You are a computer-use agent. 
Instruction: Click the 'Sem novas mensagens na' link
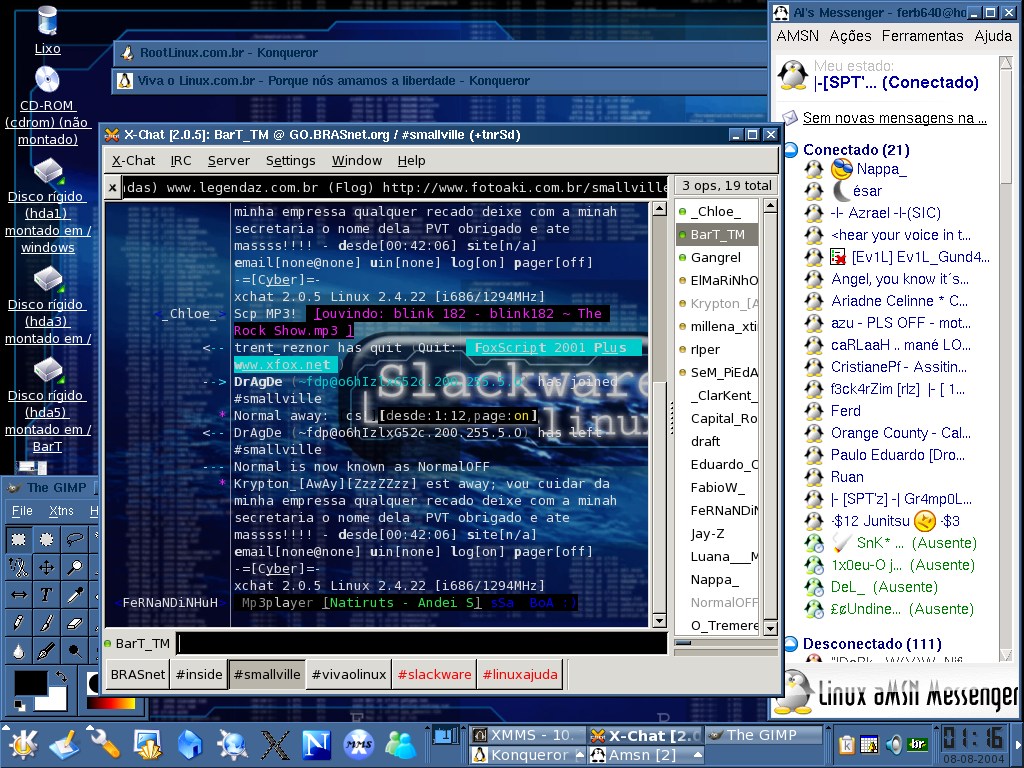click(894, 118)
